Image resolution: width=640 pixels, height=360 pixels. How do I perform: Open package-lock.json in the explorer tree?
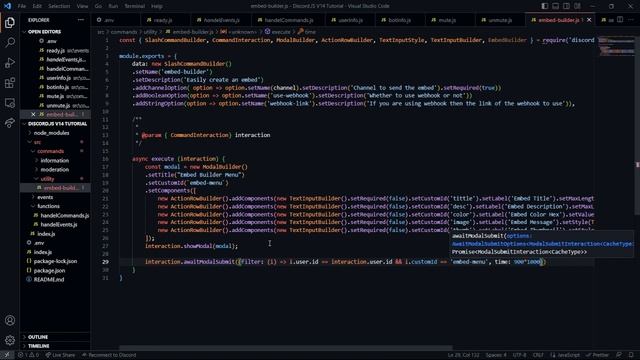point(55,261)
